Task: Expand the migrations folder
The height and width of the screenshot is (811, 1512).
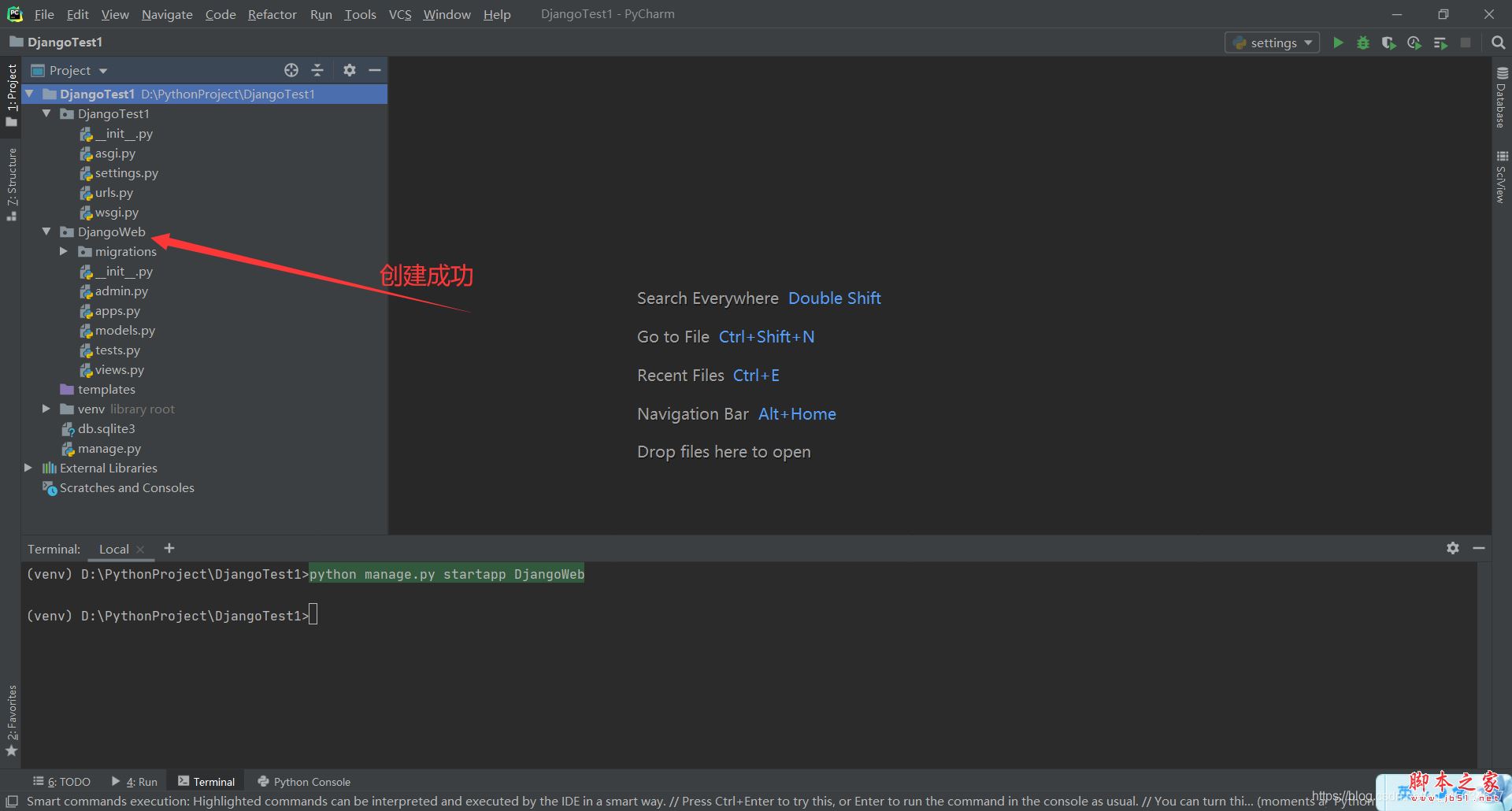Action: pos(64,251)
